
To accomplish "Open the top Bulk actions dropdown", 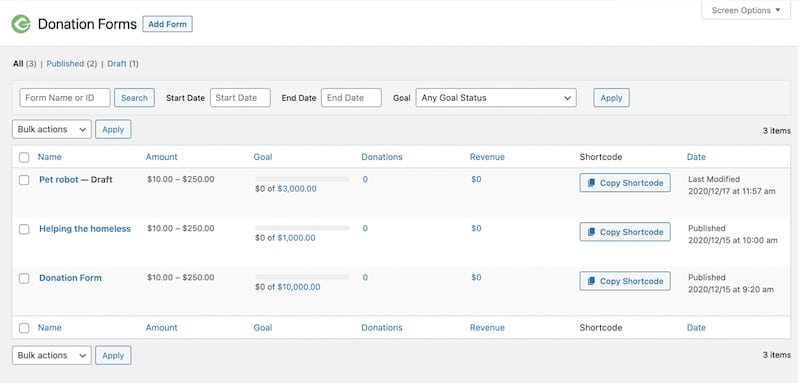I will 52,130.
